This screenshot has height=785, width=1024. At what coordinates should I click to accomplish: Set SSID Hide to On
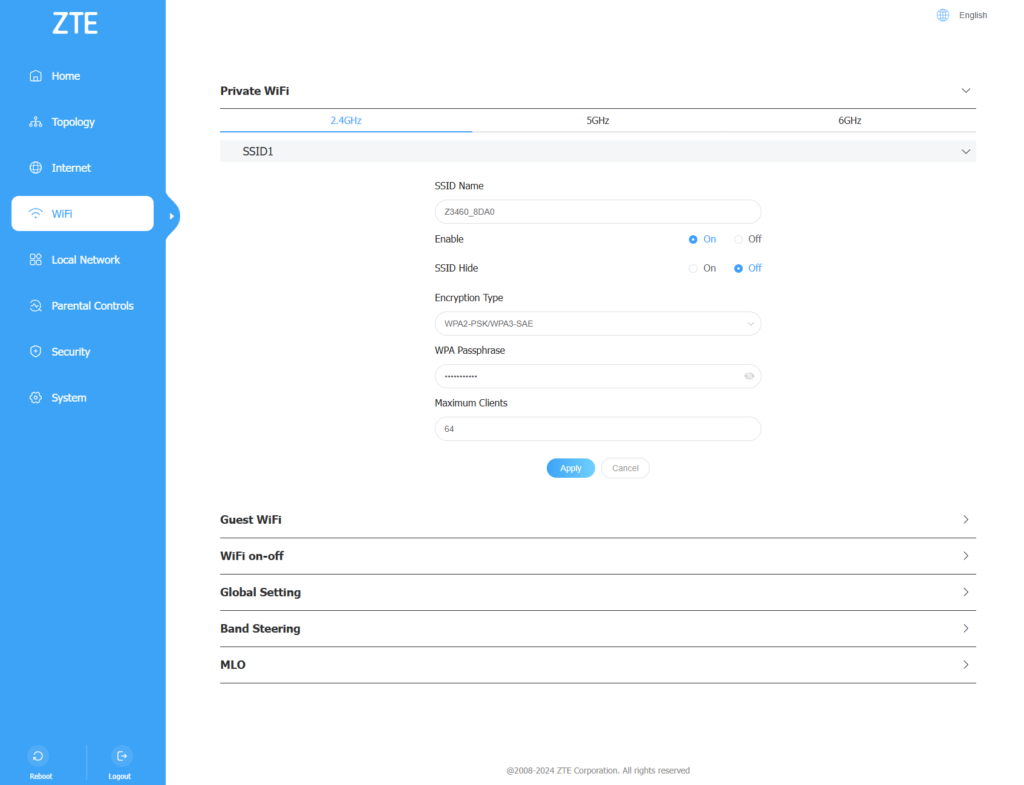point(693,269)
